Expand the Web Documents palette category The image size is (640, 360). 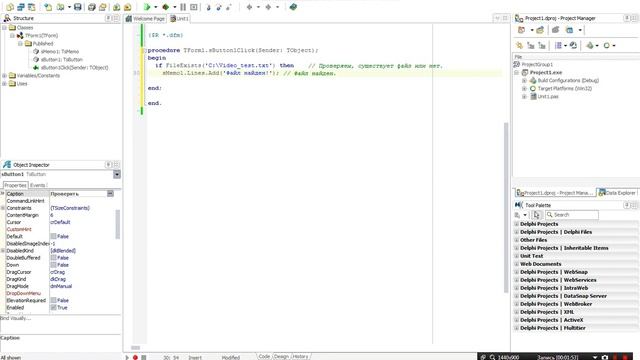tap(516, 264)
